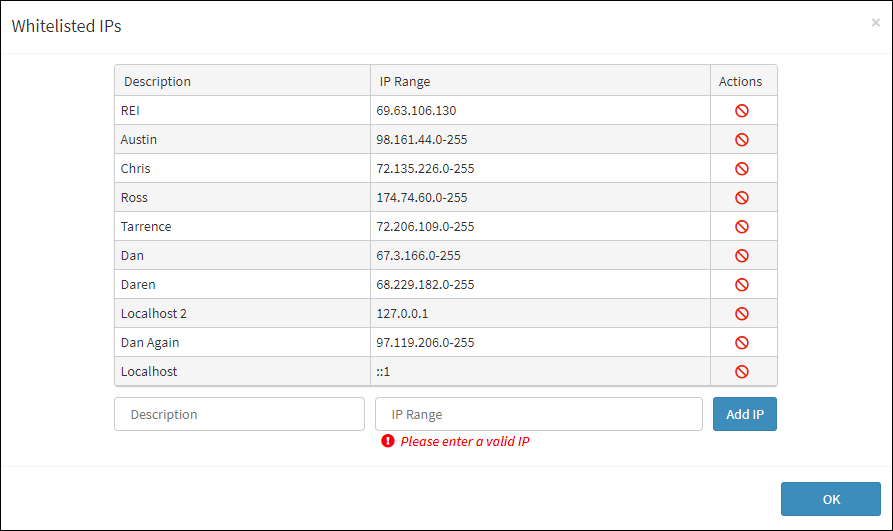Select the Ross description cell

[x=243, y=198]
